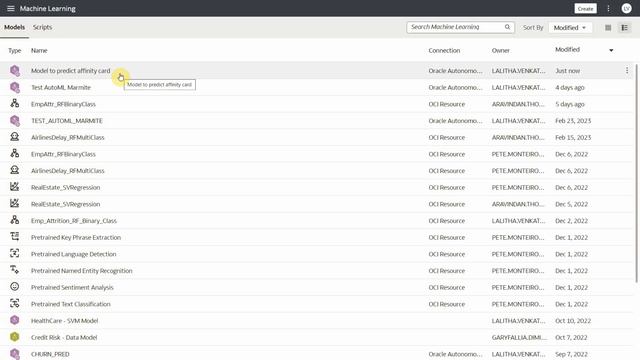Screen dimensions: 640x360
Task: Click the multiclass icon for AirlinesDelay Feb 15, 2023
Action: point(15,137)
